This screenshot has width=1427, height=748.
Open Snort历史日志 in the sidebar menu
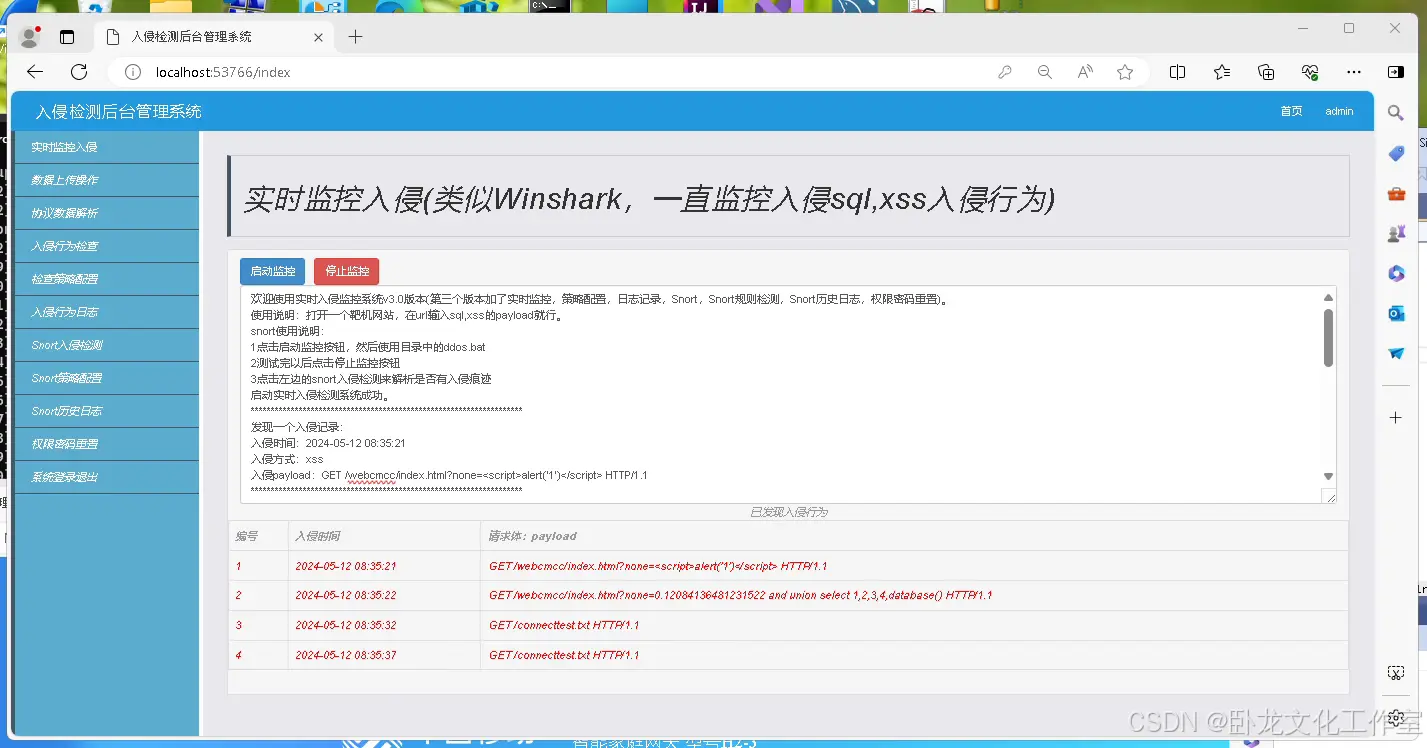coord(106,411)
